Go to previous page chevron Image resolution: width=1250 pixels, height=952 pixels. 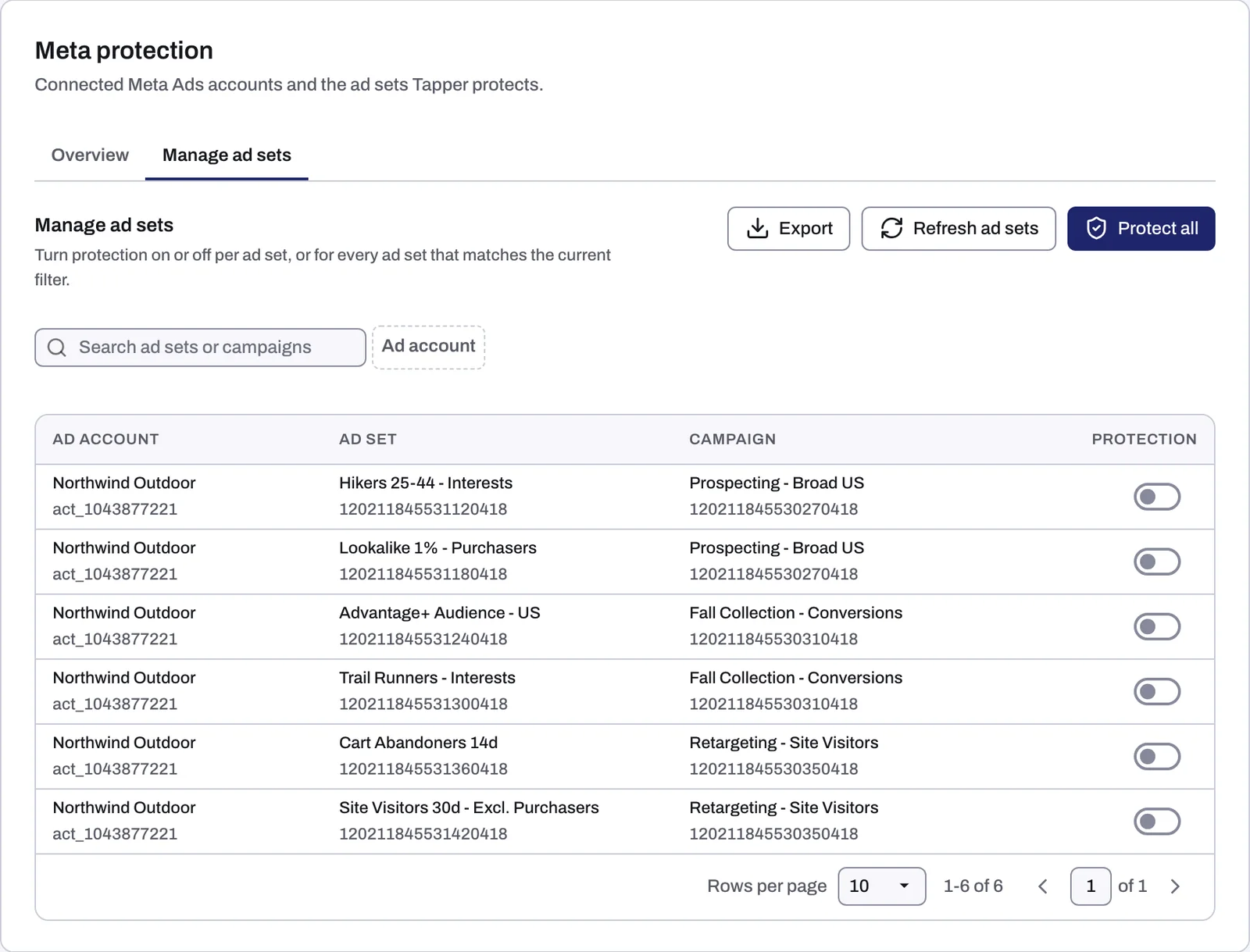(x=1043, y=886)
